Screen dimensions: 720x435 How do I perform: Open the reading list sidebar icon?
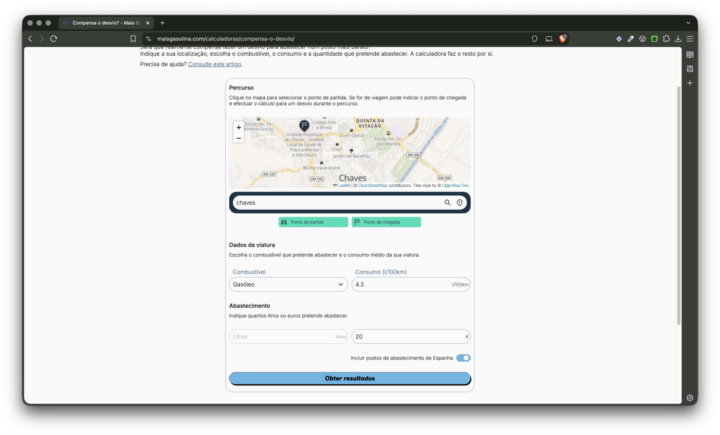[x=690, y=68]
